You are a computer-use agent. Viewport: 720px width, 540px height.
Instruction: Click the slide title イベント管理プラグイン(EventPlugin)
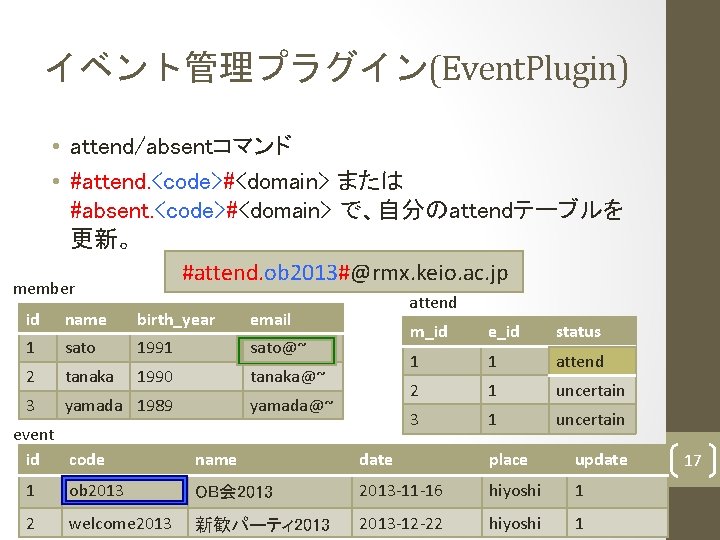pos(337,68)
